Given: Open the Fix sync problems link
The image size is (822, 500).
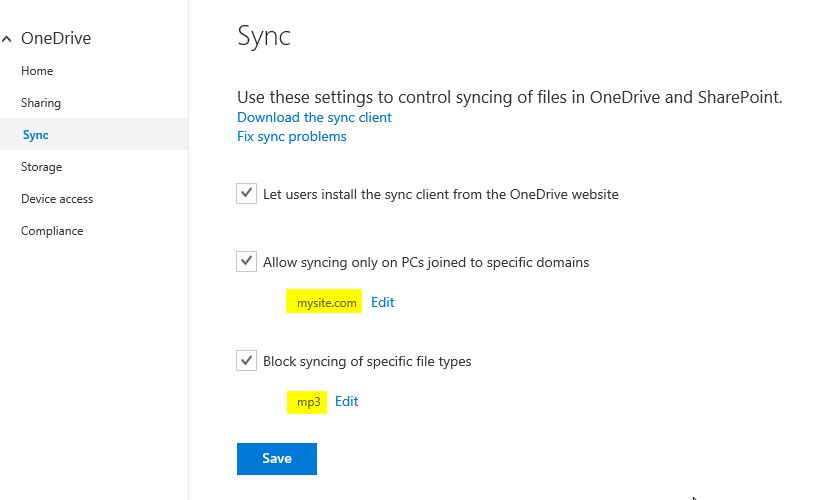Looking at the screenshot, I should (291, 136).
